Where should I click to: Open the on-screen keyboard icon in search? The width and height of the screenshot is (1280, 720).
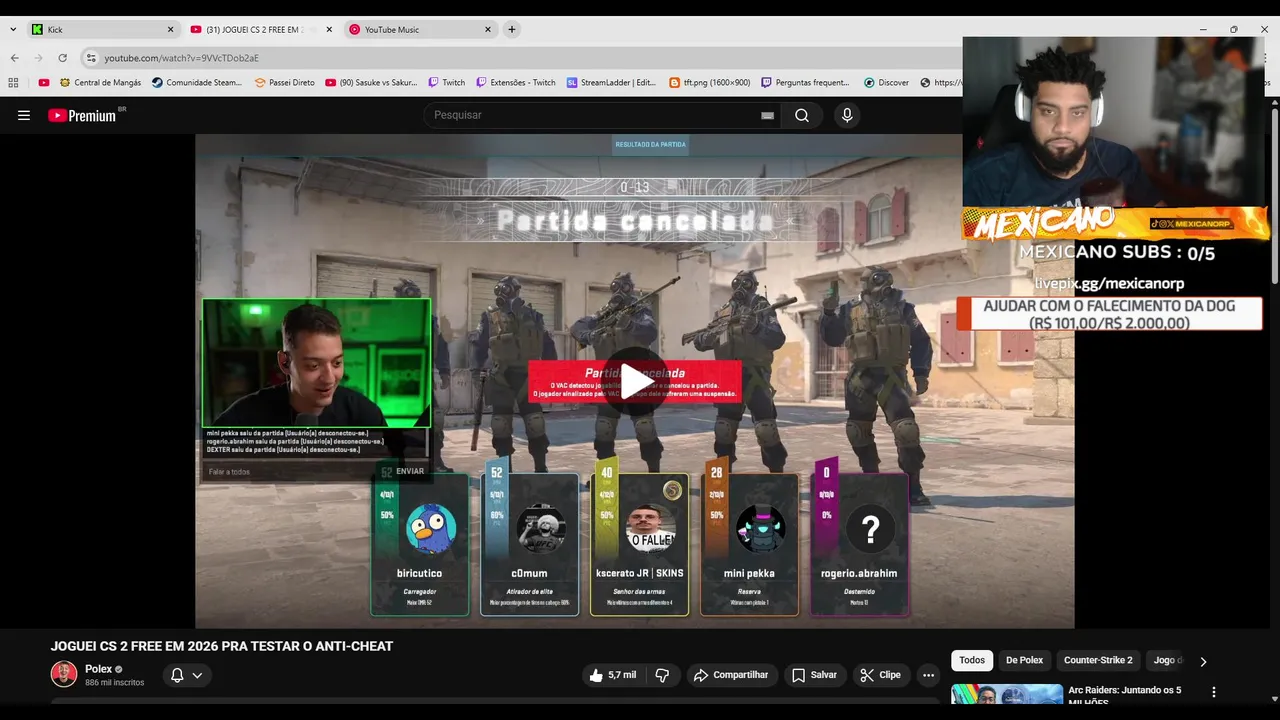[x=767, y=115]
